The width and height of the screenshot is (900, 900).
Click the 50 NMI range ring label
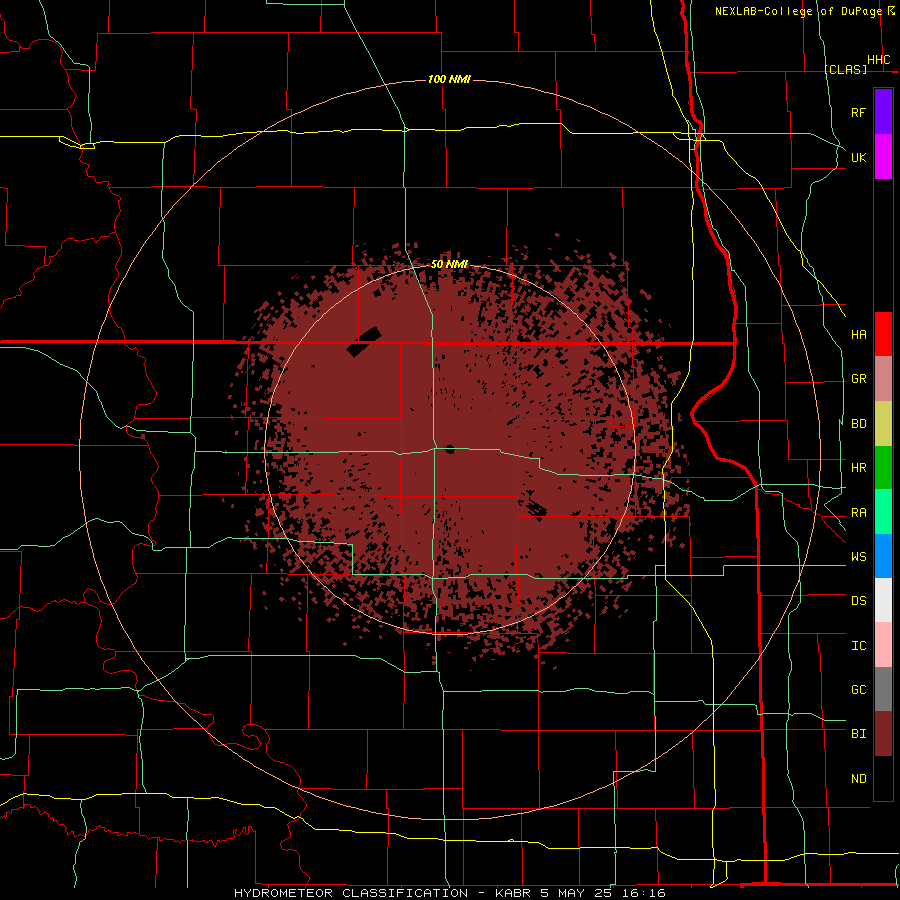coord(449,264)
